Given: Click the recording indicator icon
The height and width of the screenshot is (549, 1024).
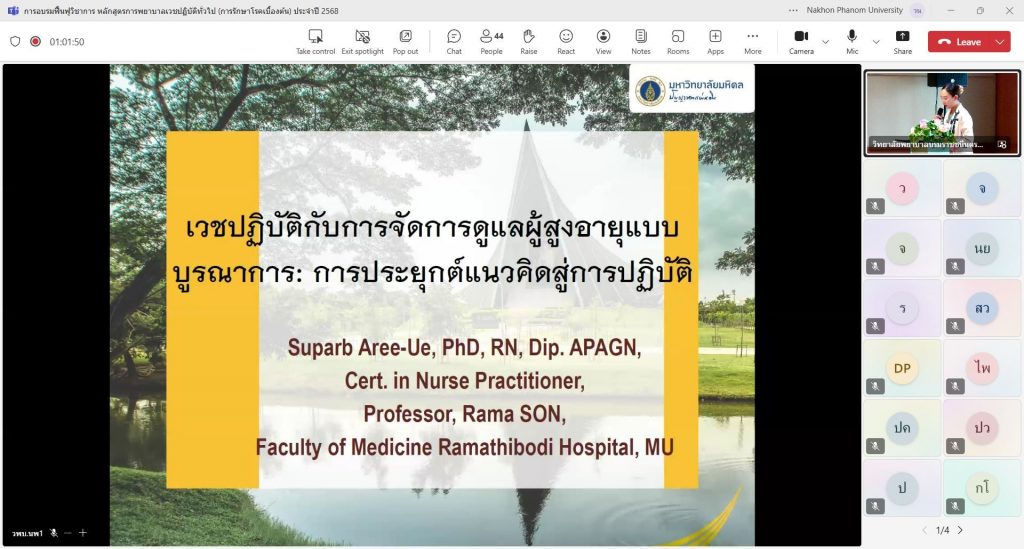Looking at the screenshot, I should click(35, 41).
